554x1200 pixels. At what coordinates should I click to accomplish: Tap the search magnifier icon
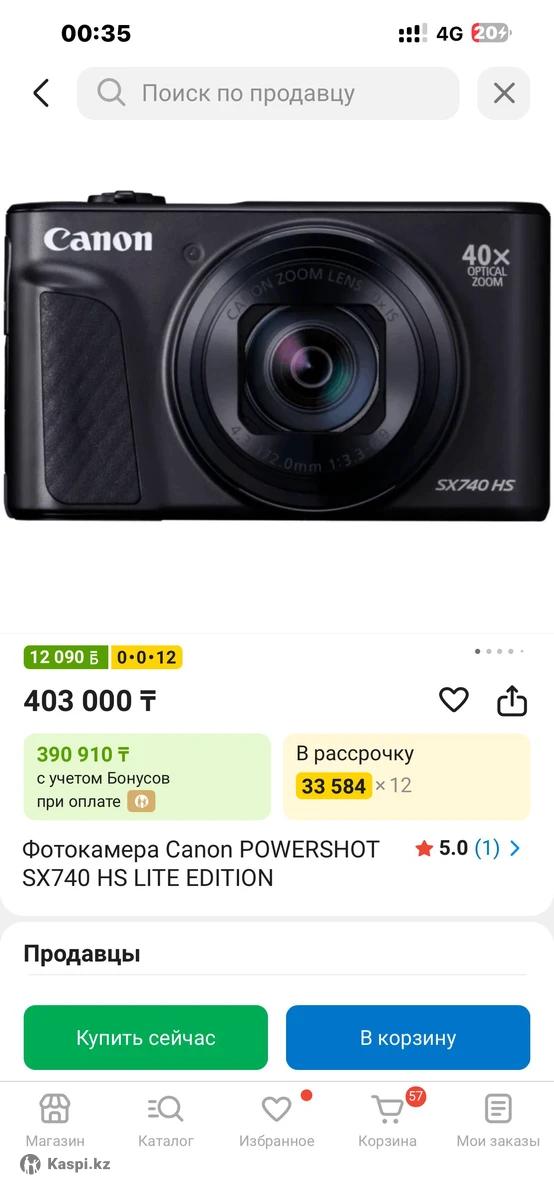[x=111, y=93]
